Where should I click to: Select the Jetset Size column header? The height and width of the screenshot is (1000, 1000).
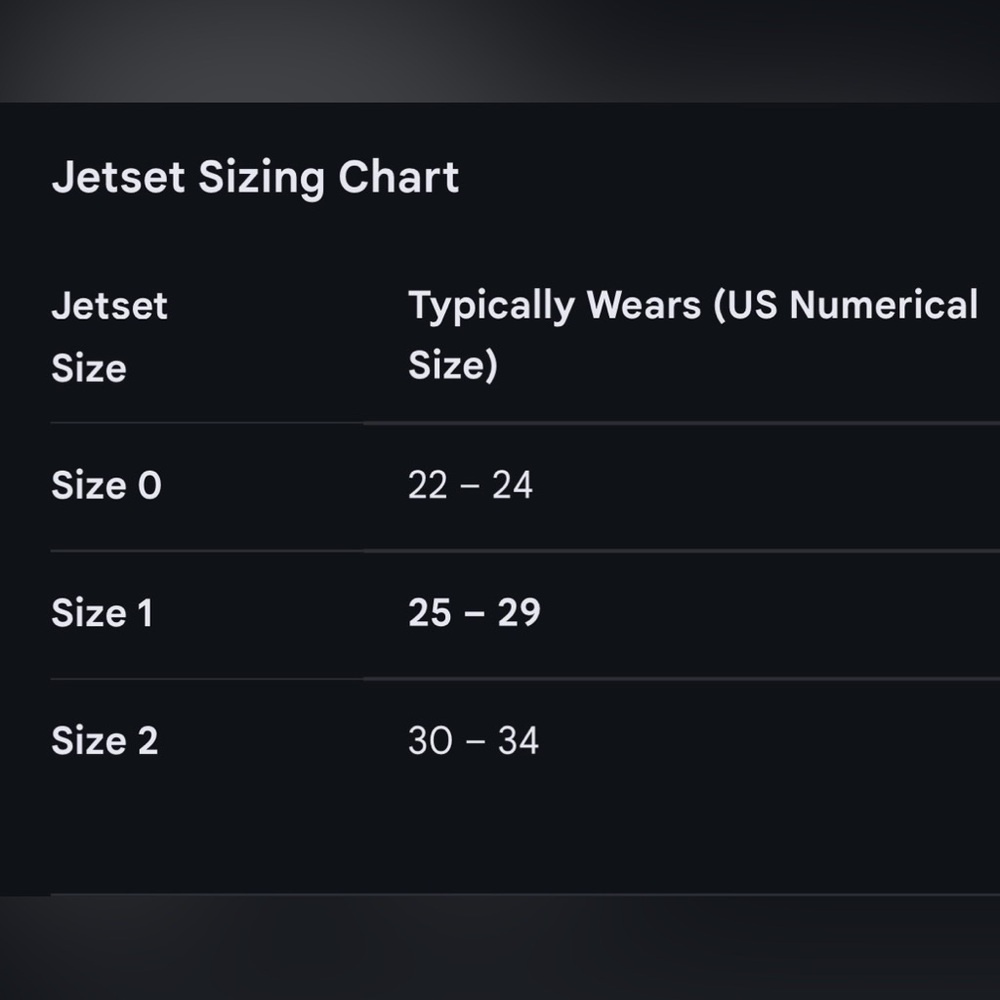(x=109, y=336)
